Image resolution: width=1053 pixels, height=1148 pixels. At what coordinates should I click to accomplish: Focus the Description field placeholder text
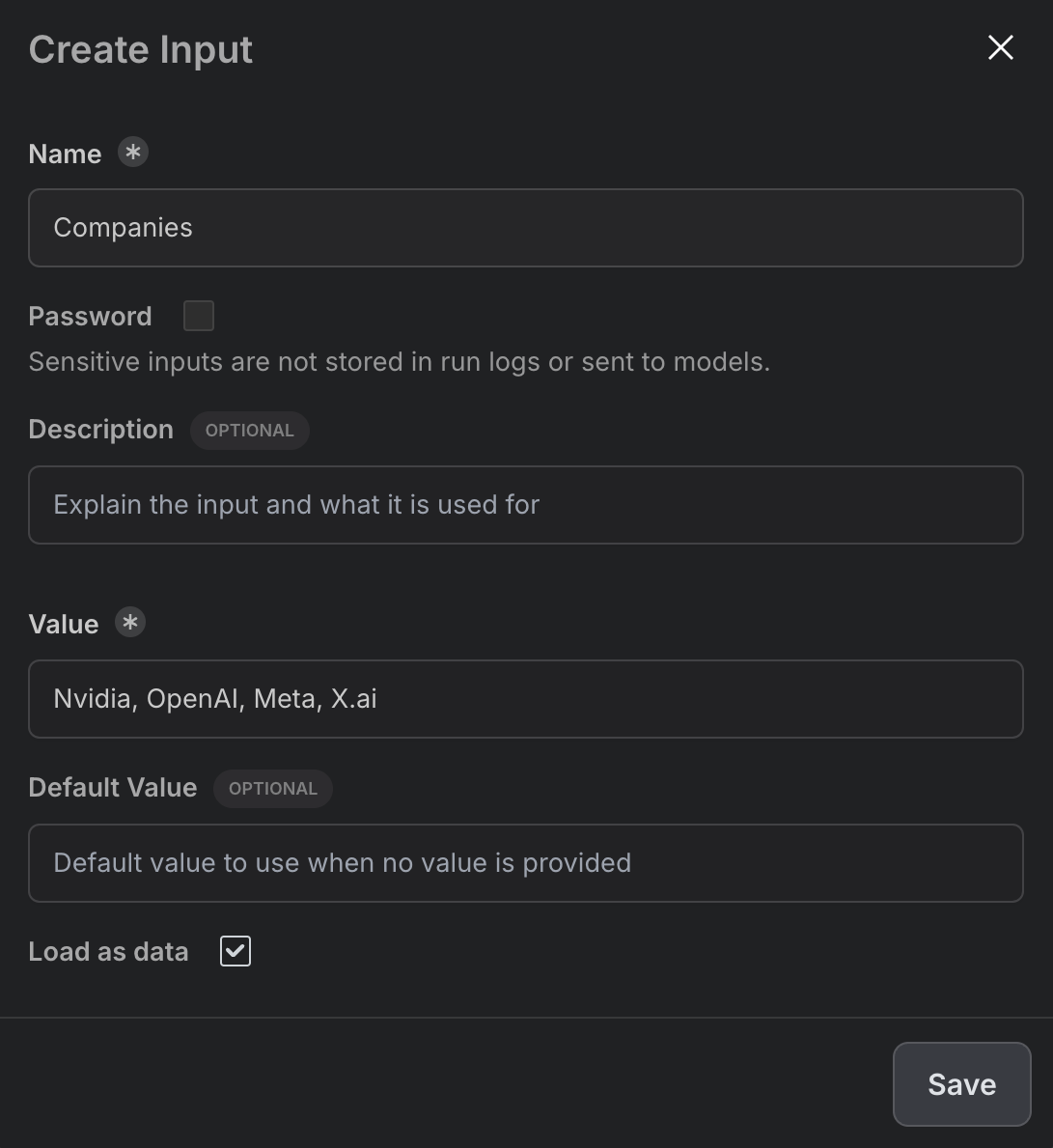click(x=526, y=504)
